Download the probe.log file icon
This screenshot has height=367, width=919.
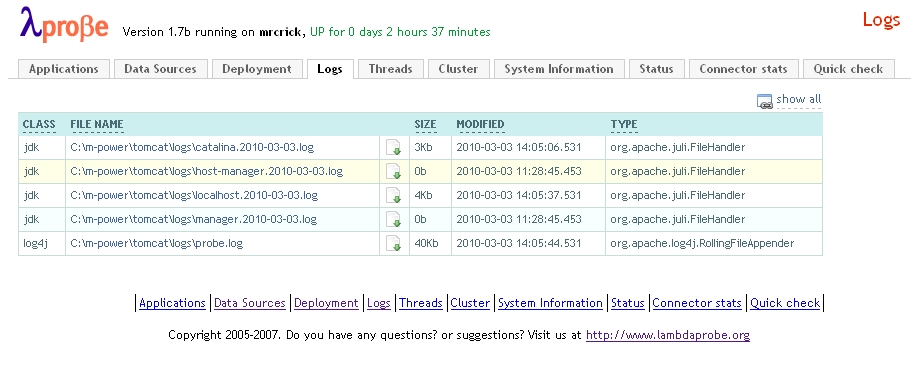(393, 243)
